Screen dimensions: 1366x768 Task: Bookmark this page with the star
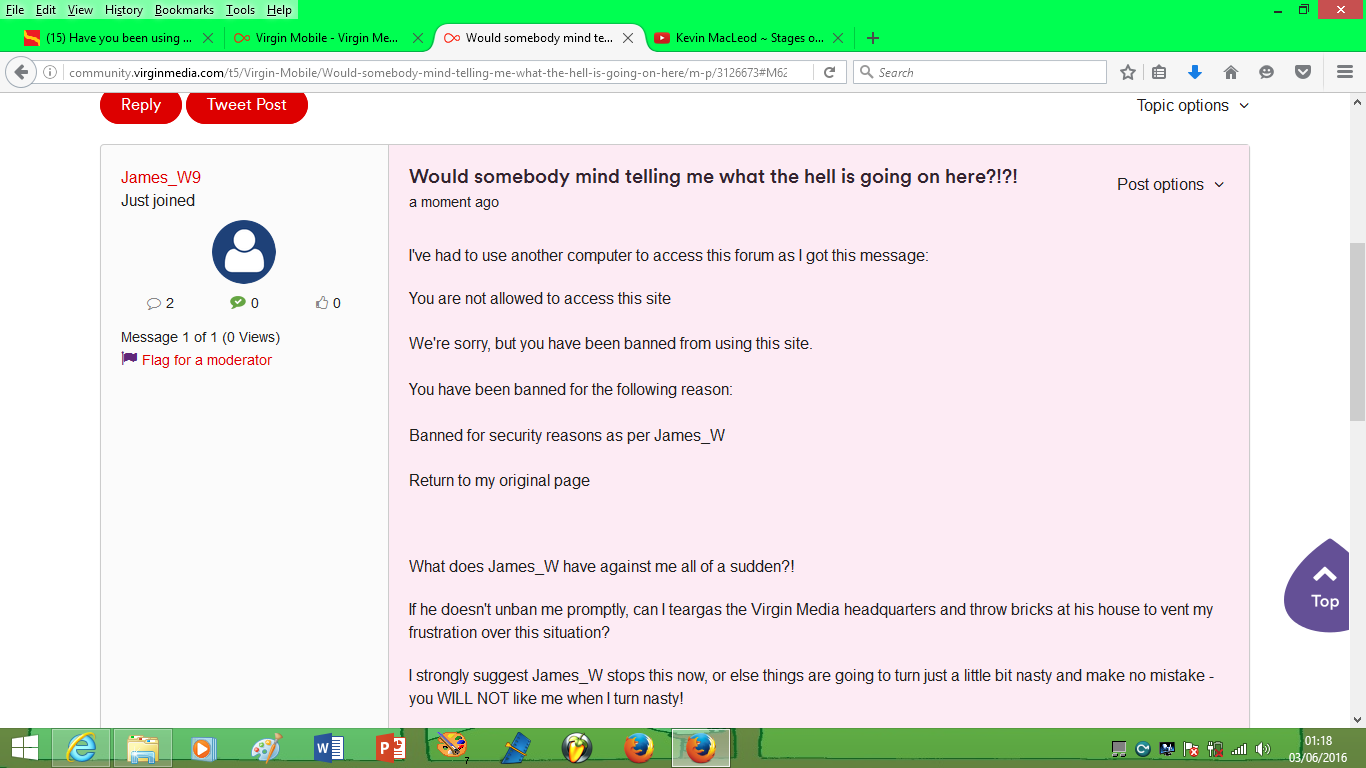click(1127, 72)
